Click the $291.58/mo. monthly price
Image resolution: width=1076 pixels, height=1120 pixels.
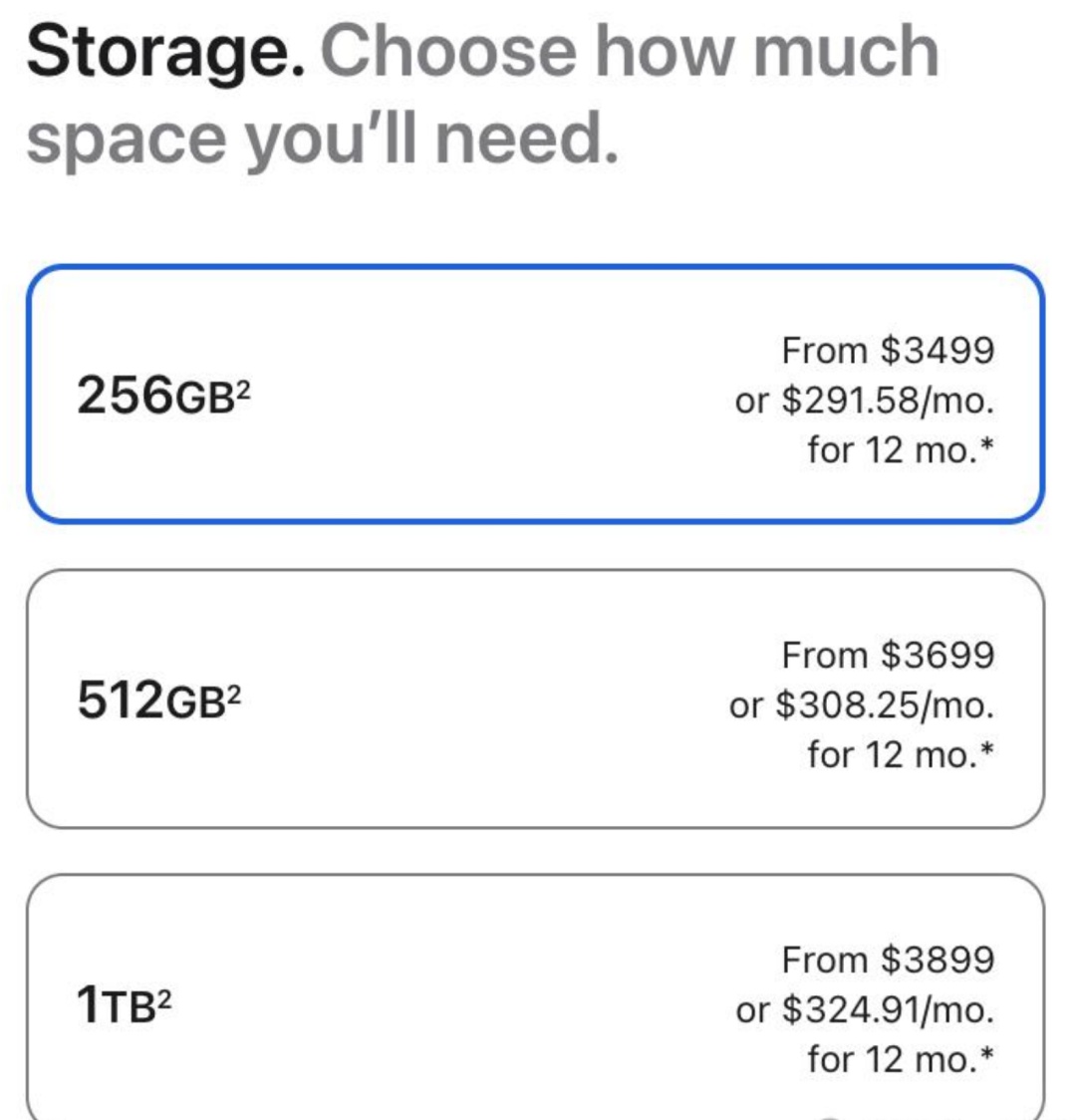point(889,400)
